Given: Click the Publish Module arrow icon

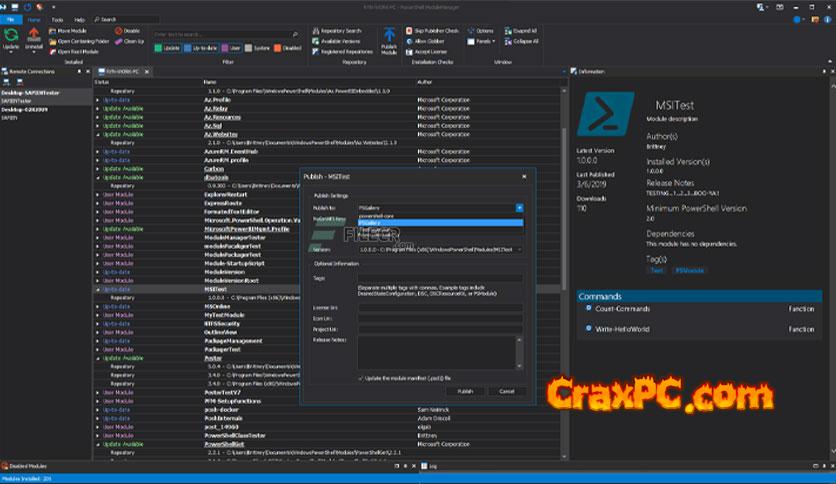Looking at the screenshot, I should pos(389,36).
